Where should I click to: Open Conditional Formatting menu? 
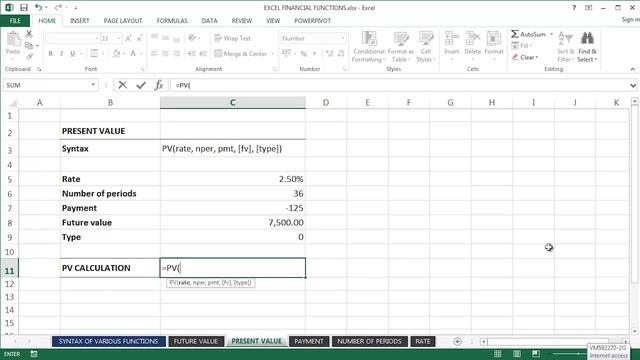[x=369, y=47]
